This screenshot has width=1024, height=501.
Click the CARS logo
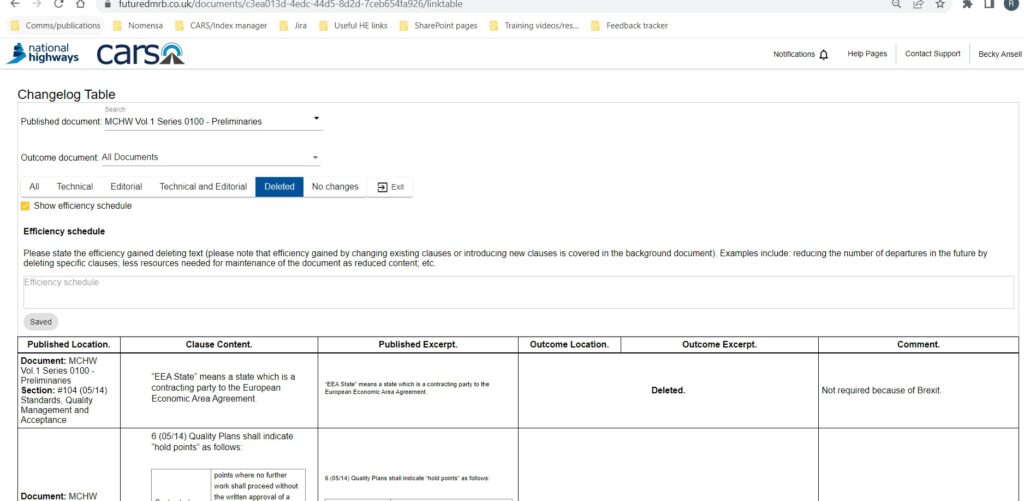pos(140,54)
